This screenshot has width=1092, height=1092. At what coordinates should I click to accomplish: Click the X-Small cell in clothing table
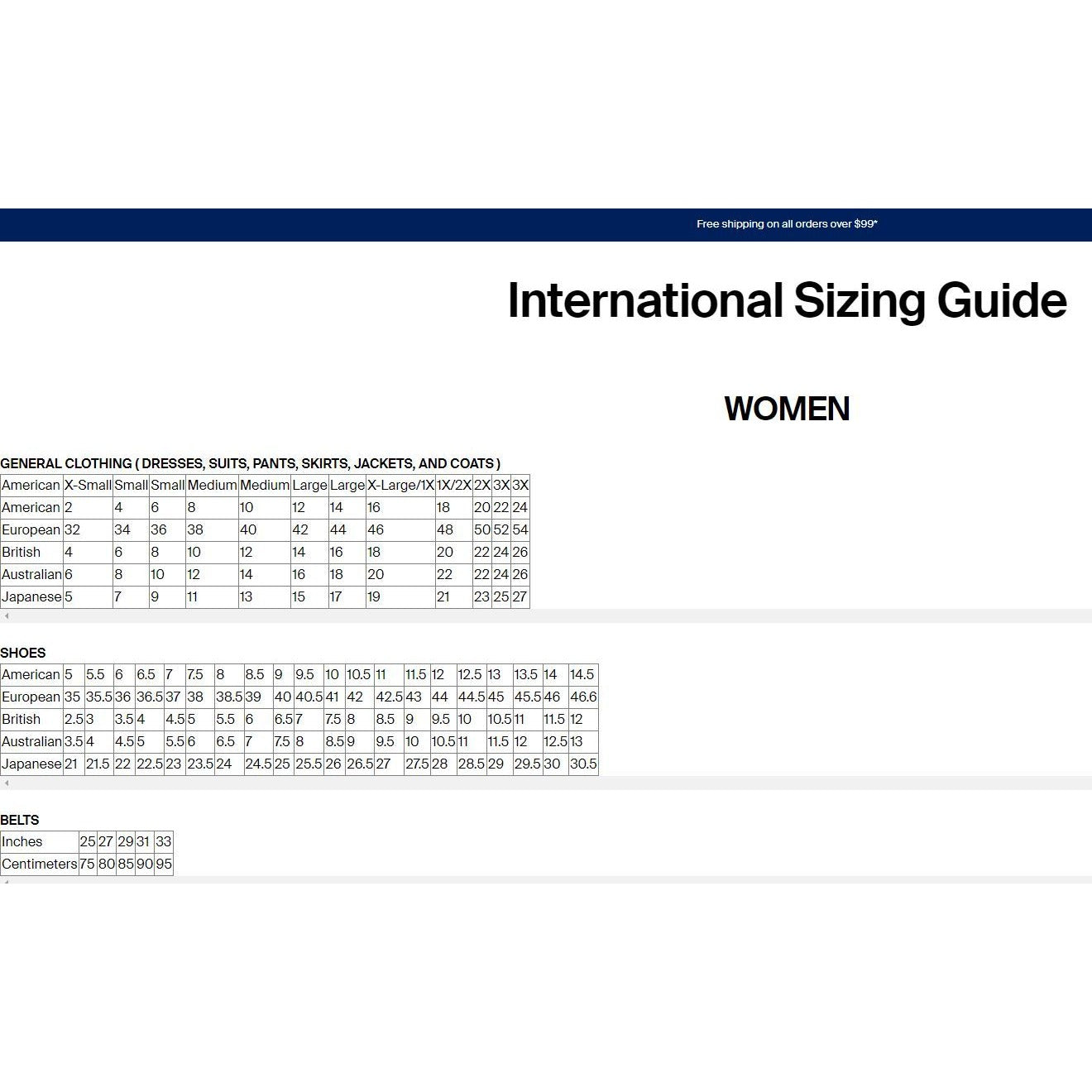[88, 486]
